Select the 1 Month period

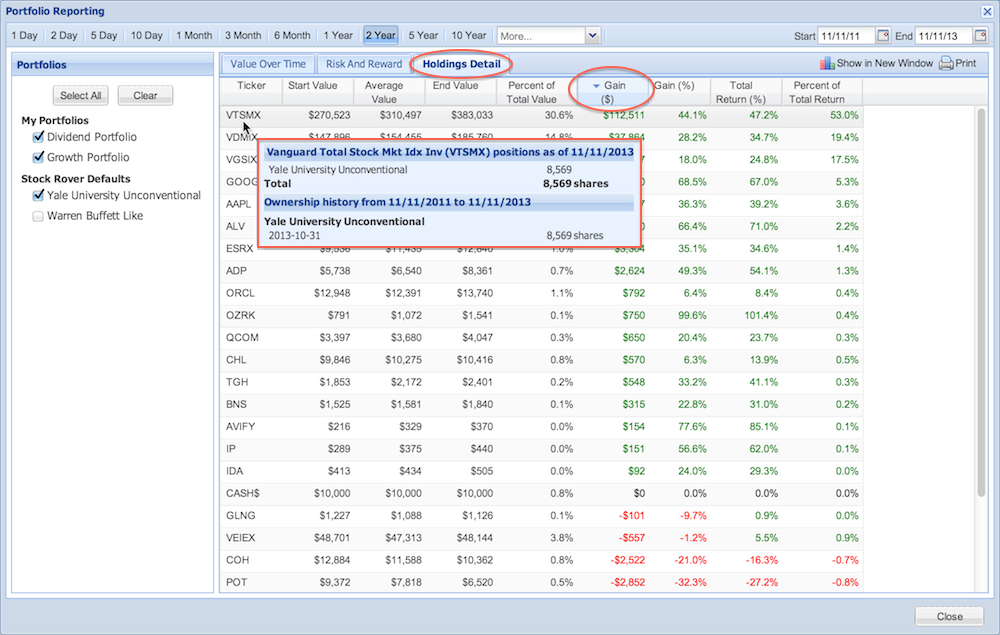pos(194,36)
